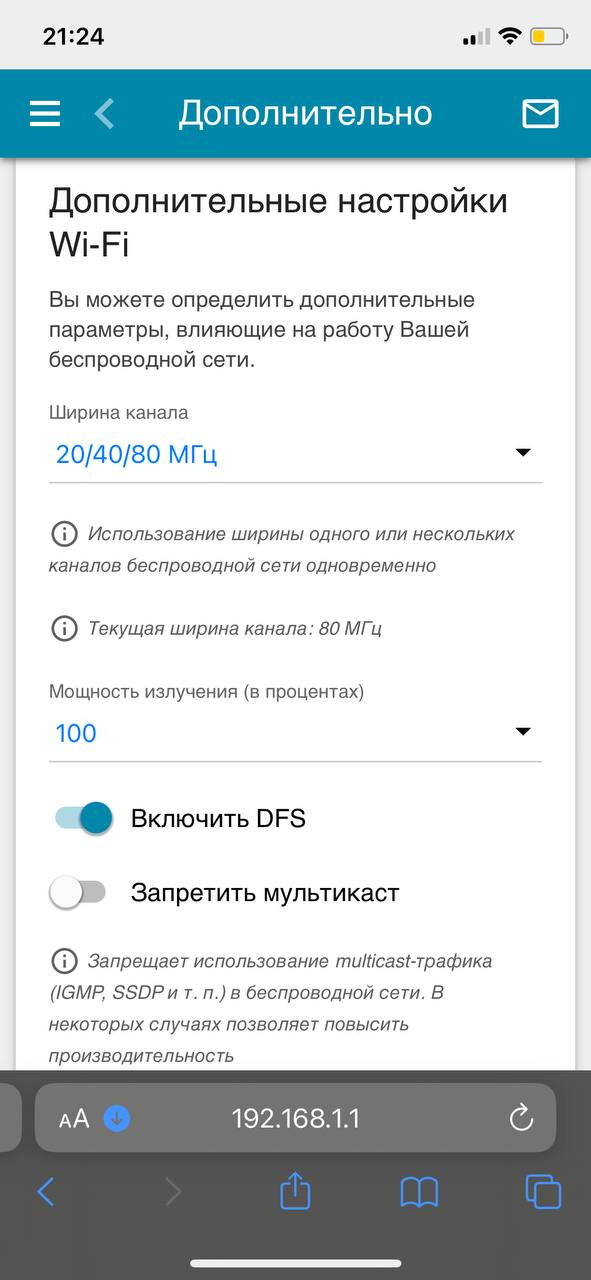Tap Safari's blue download arrow icon
Screen dimensions: 591x1280
click(117, 1119)
